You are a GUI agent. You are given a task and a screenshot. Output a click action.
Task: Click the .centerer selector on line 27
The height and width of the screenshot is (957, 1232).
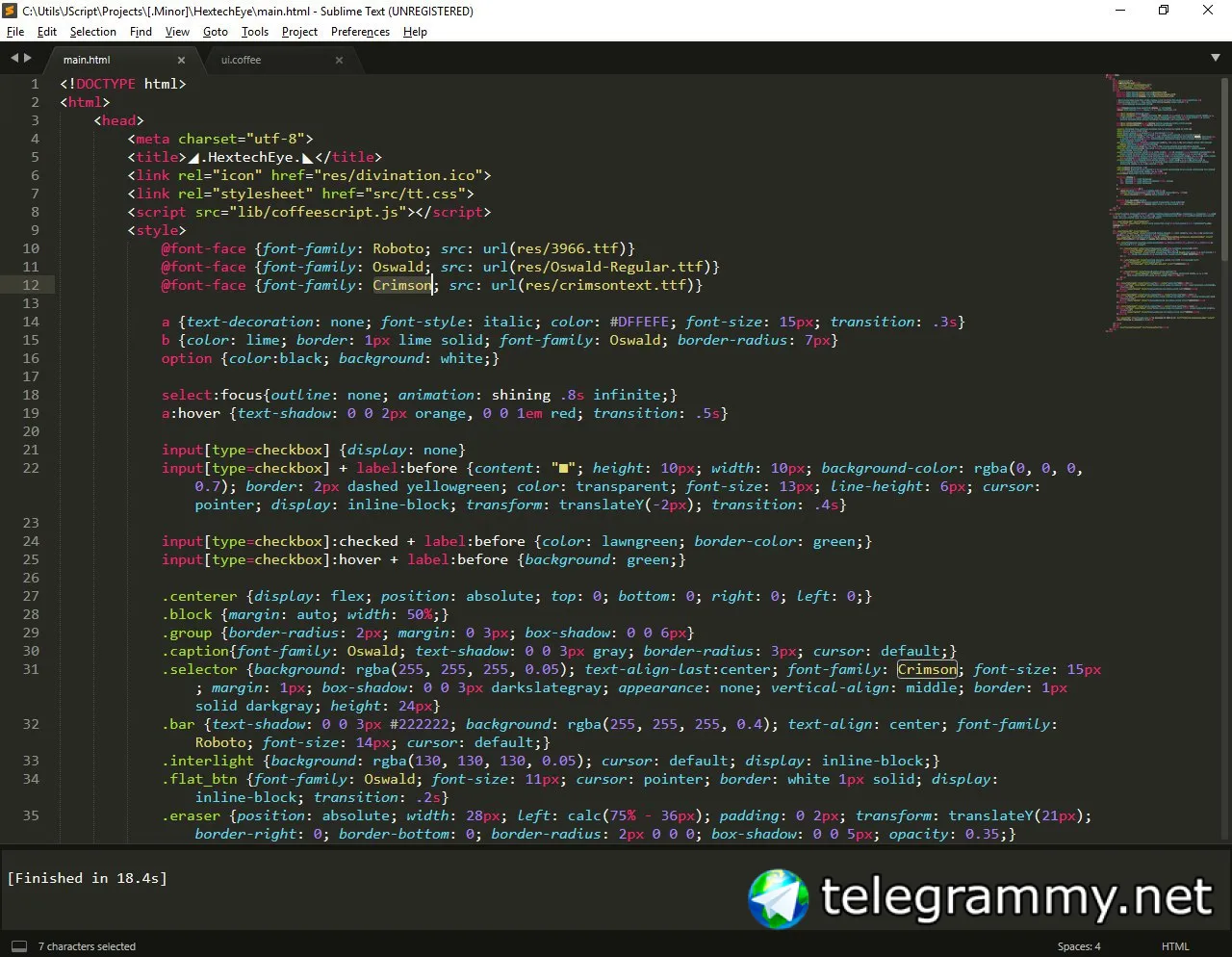click(199, 596)
